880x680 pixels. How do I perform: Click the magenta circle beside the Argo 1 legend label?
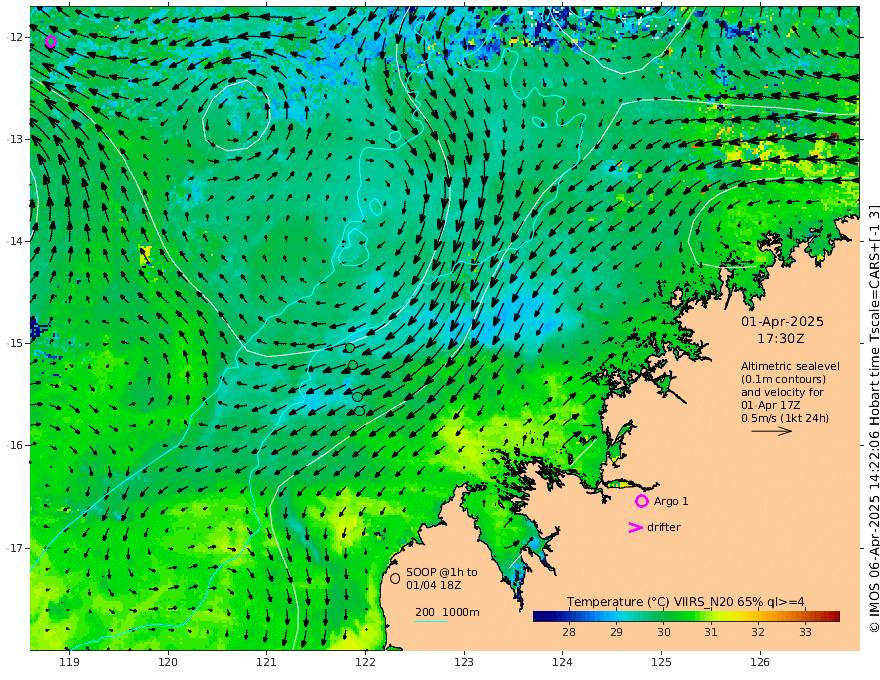click(641, 501)
